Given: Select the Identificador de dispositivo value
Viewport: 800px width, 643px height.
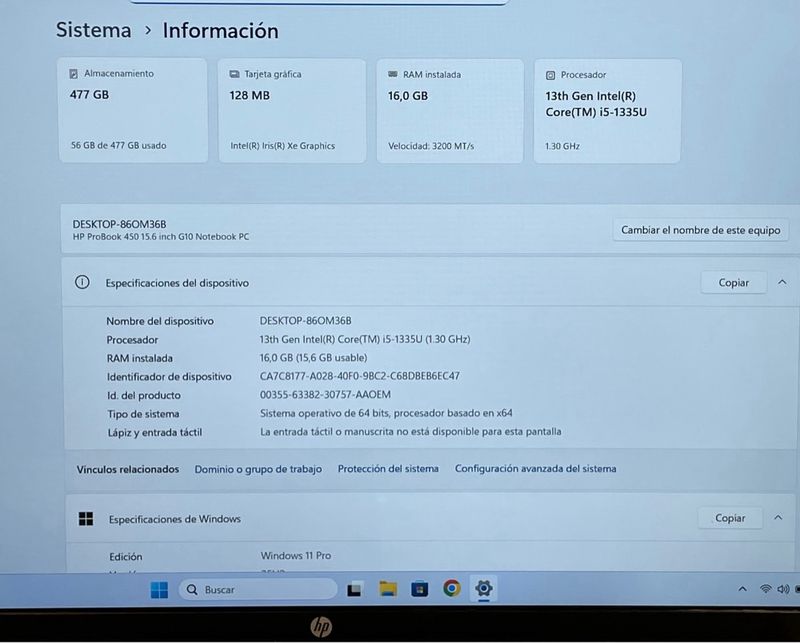Looking at the screenshot, I should (x=360, y=376).
